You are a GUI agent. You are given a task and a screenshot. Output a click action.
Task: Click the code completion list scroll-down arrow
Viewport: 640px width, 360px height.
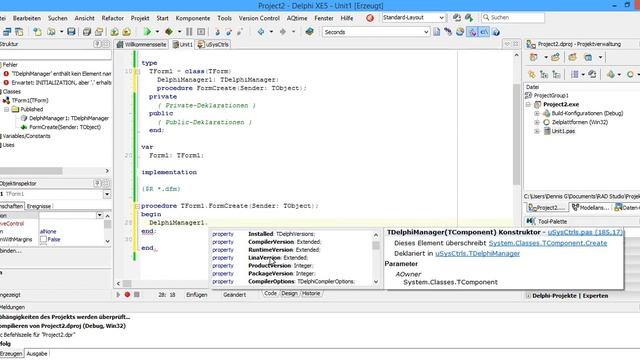[x=376, y=282]
